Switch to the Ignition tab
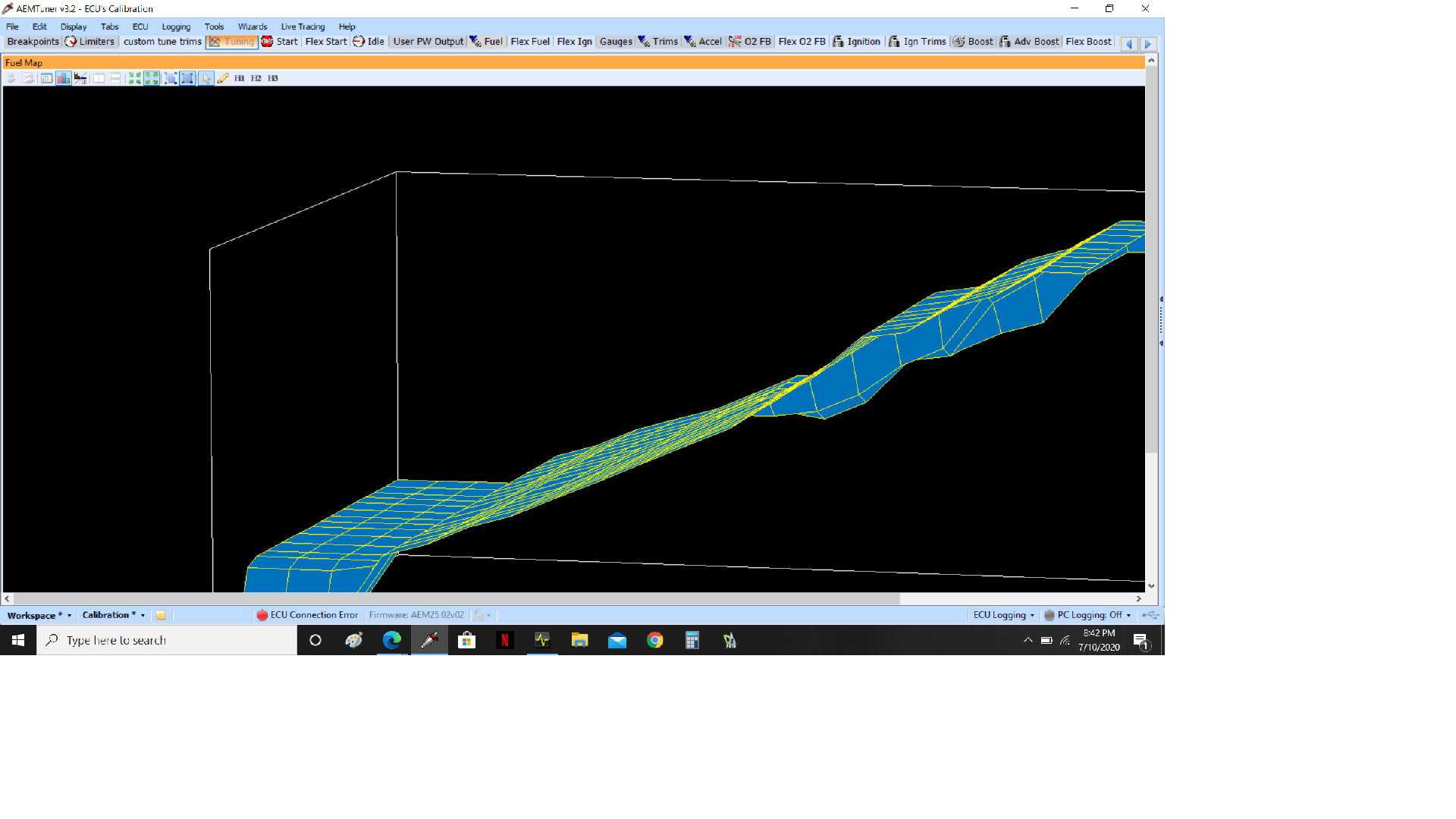1456x819 pixels. coord(857,42)
